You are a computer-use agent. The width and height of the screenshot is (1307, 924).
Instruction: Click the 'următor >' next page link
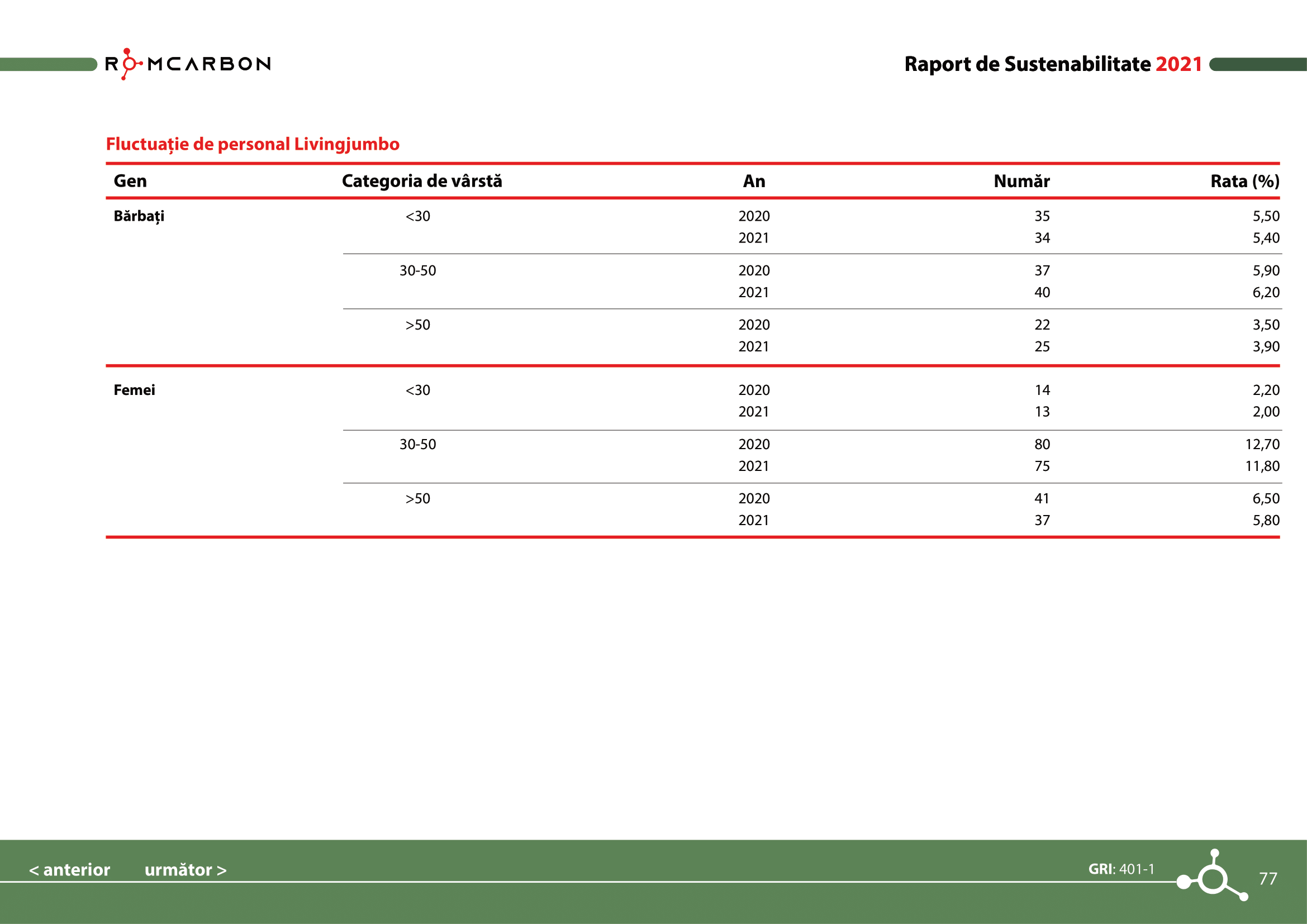pos(186,869)
